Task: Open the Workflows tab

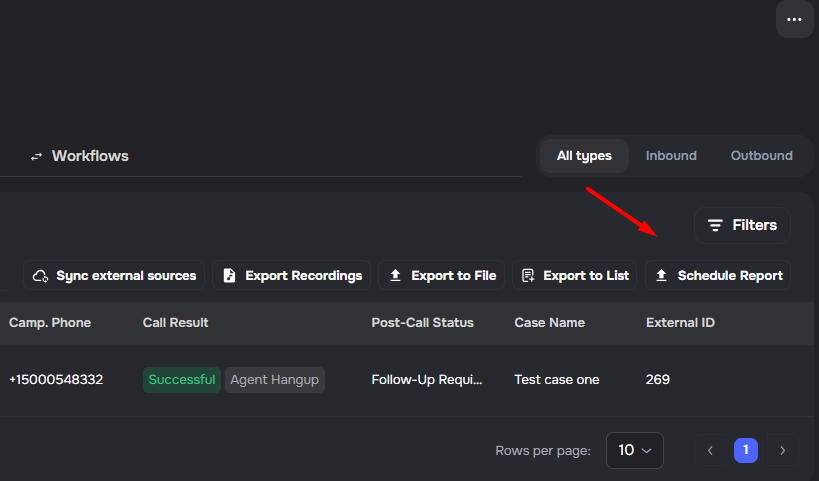Action: (x=90, y=156)
